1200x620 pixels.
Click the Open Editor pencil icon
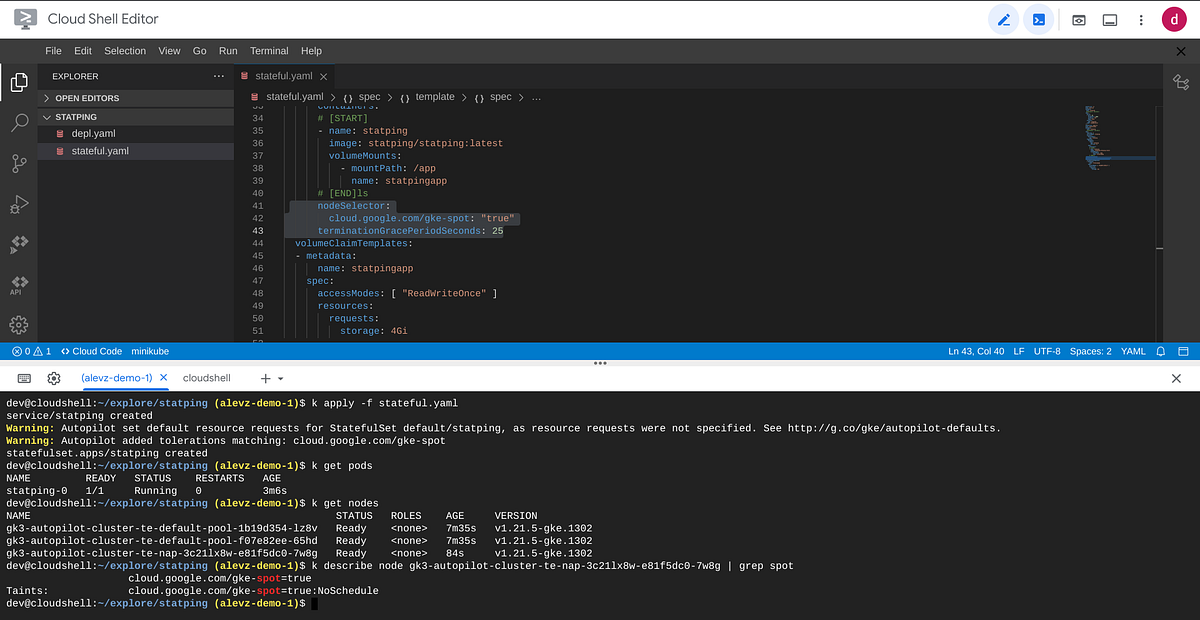click(1003, 19)
